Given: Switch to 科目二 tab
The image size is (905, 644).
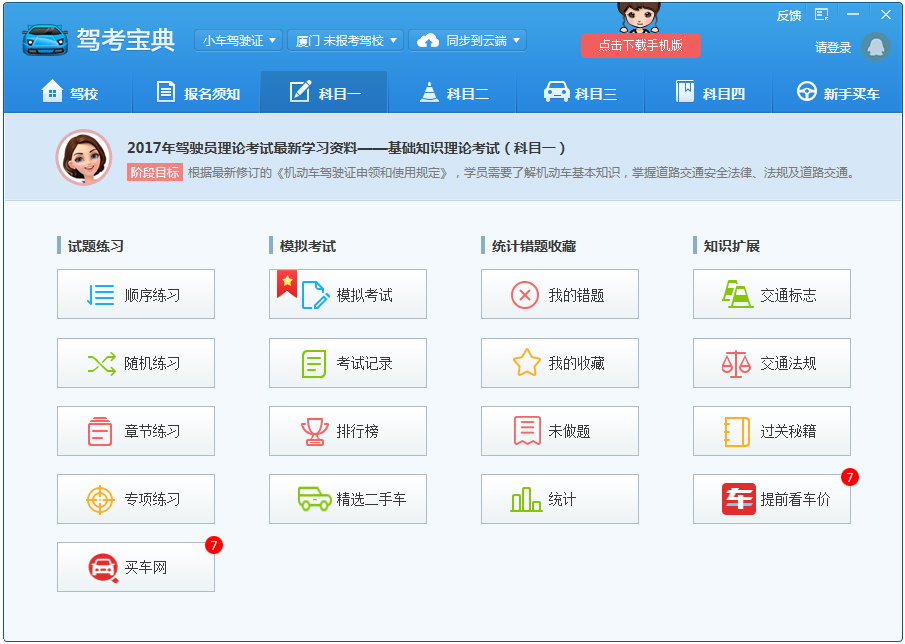Looking at the screenshot, I should click(x=452, y=93).
